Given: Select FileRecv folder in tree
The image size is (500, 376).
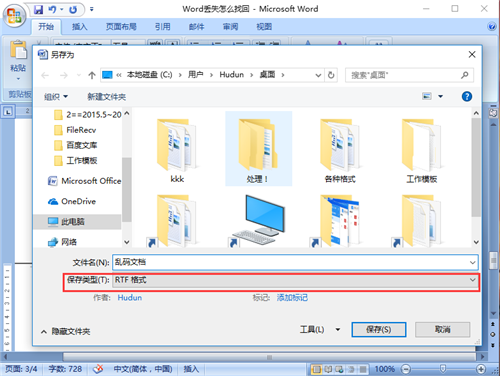Looking at the screenshot, I should click(x=75, y=130).
